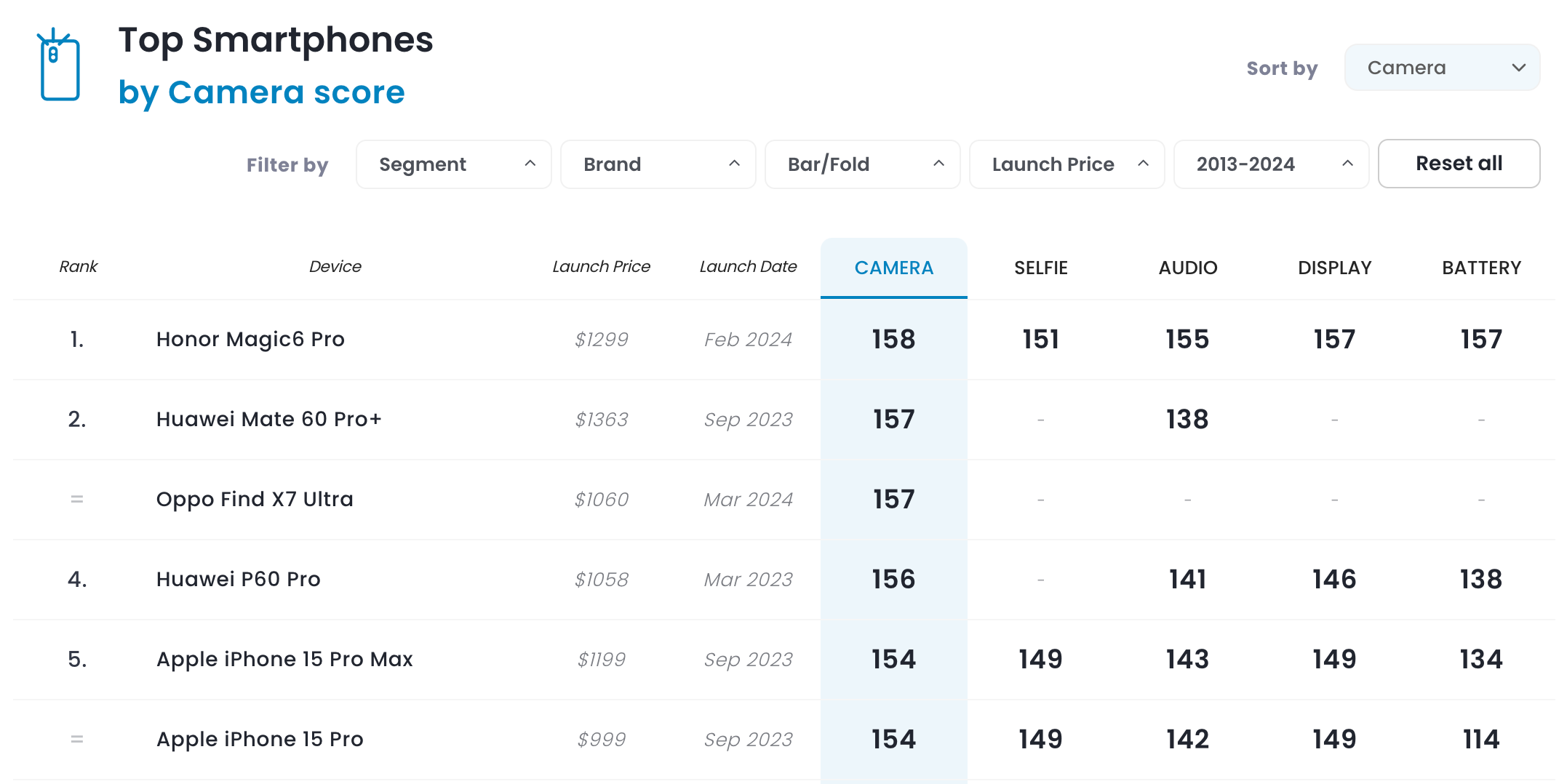Viewport: 1567px width, 784px height.
Task: Click Huawei P60 Pro battery score 138
Action: [1482, 580]
